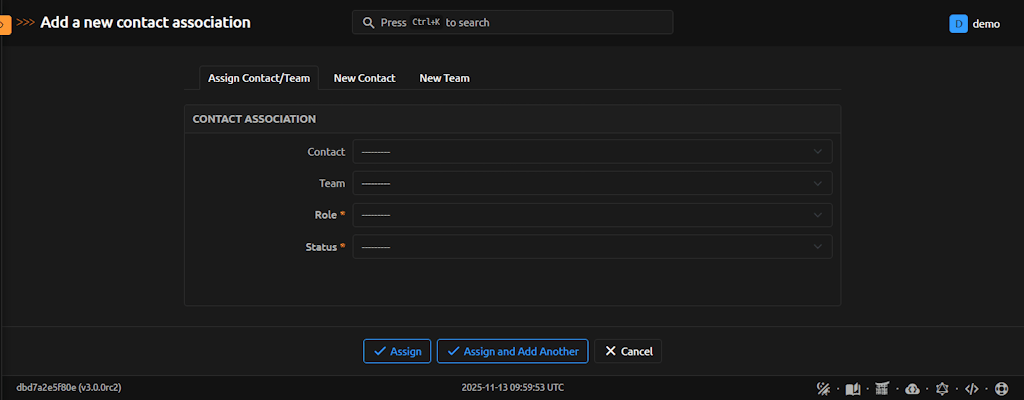Click the blue D user avatar
This screenshot has width=1024, height=400.
[958, 23]
